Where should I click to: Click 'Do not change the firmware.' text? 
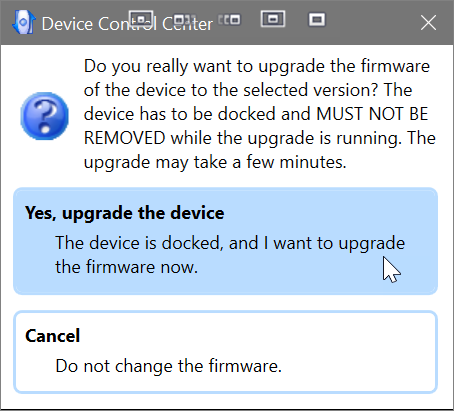[168, 366]
